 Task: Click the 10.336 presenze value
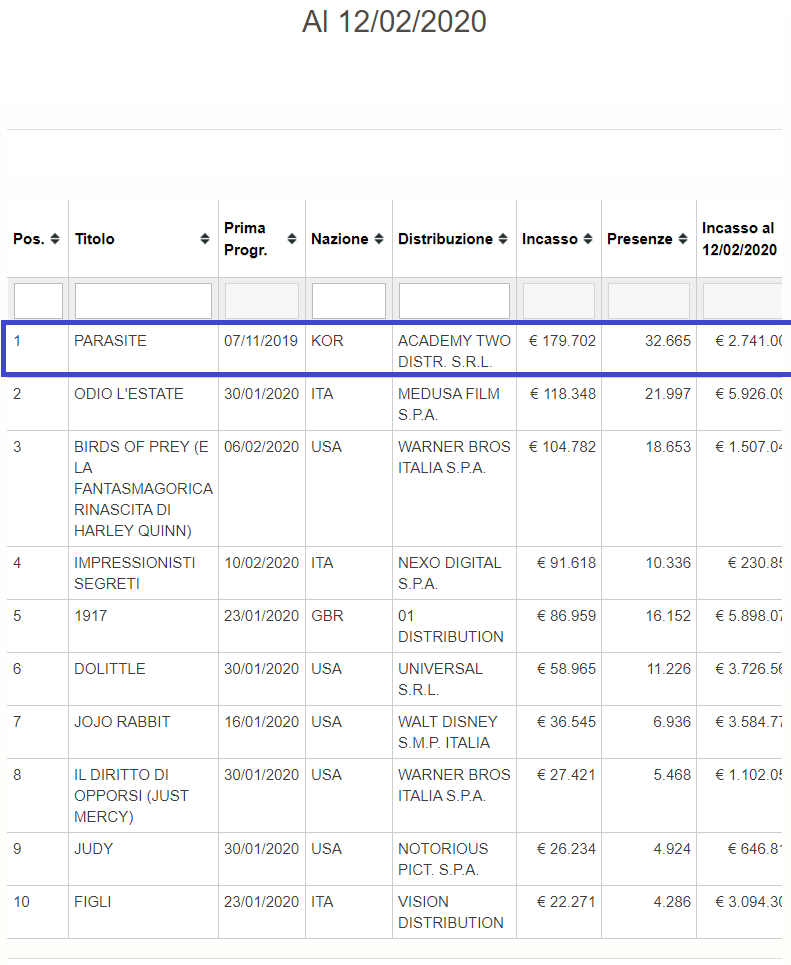[668, 563]
